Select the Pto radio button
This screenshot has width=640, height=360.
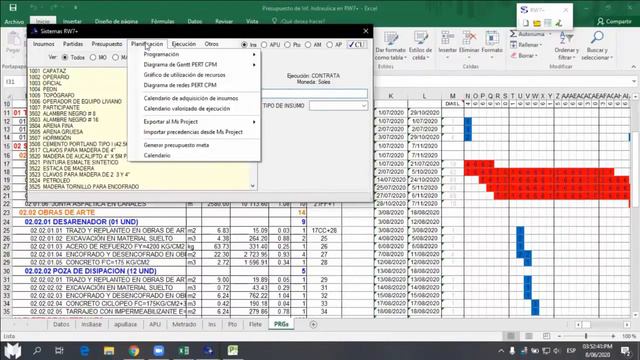click(x=287, y=44)
